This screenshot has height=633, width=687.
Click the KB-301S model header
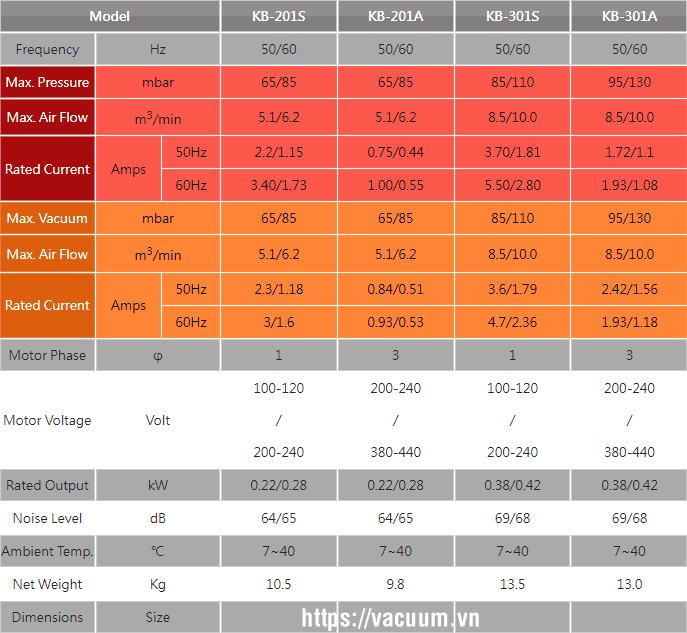pos(512,16)
